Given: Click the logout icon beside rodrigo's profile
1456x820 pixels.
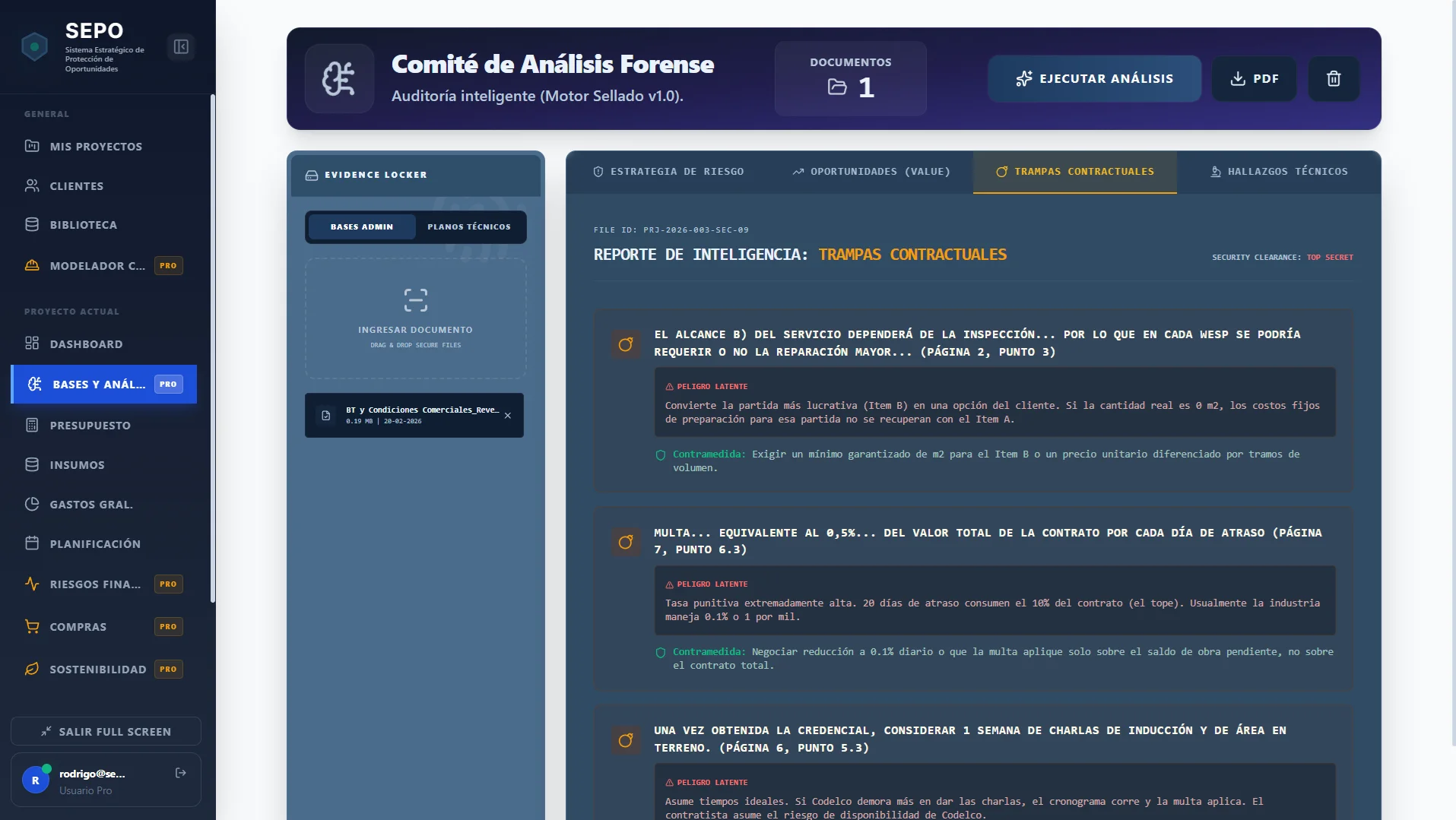Looking at the screenshot, I should click(180, 773).
